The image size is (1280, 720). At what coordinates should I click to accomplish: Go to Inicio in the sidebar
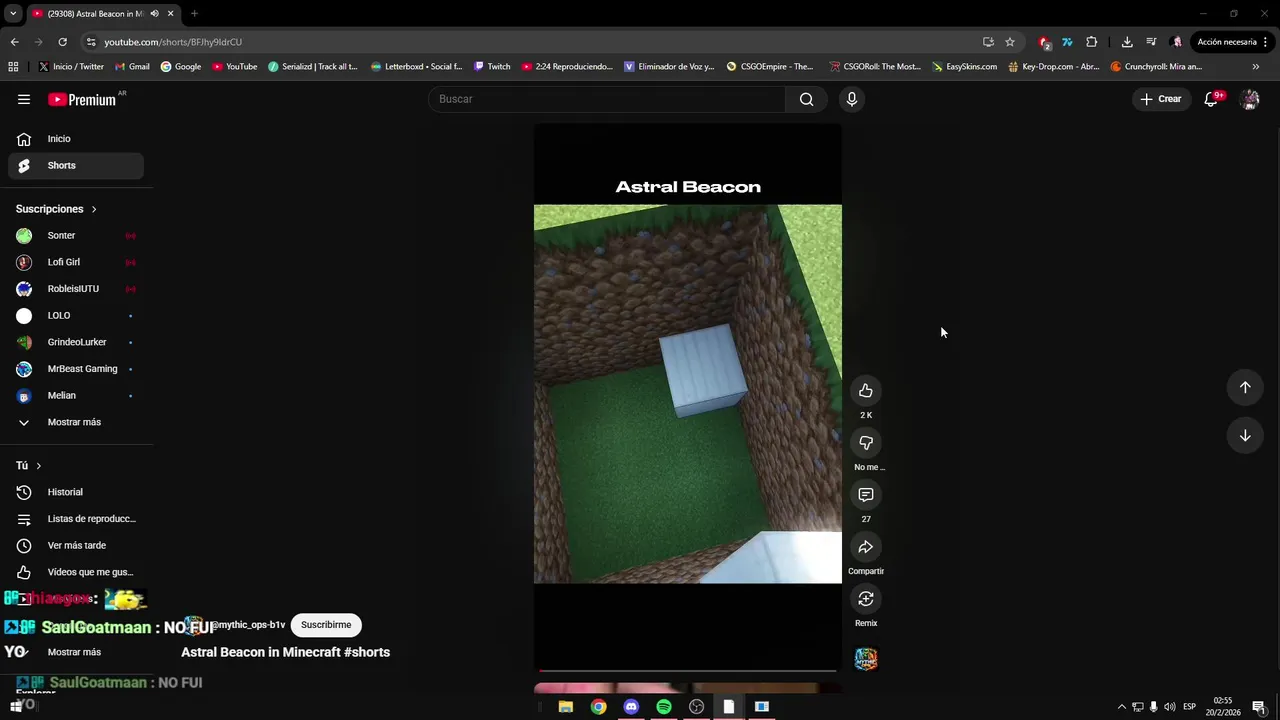tap(76, 139)
